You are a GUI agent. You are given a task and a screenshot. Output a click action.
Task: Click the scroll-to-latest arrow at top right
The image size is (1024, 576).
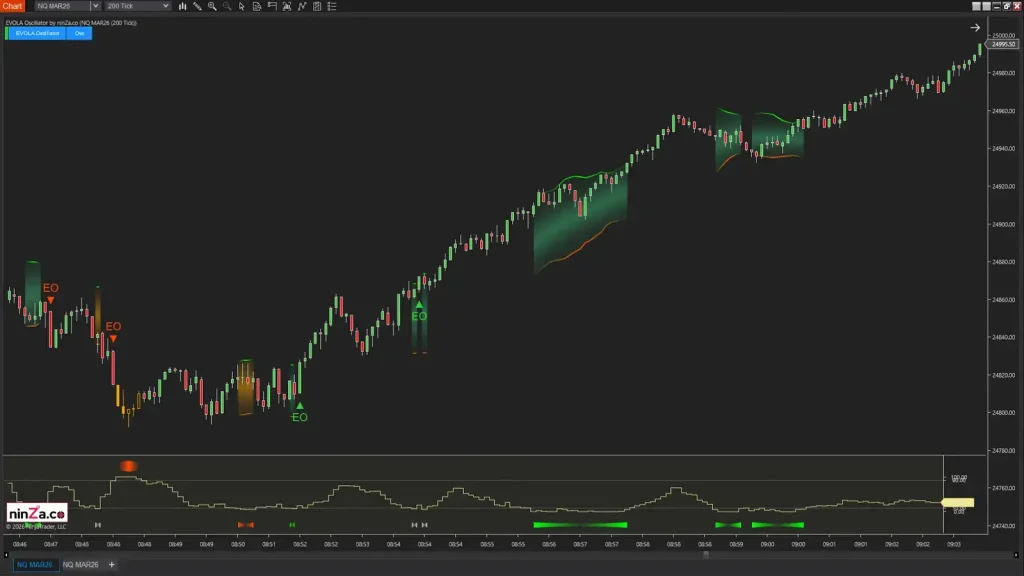point(975,28)
